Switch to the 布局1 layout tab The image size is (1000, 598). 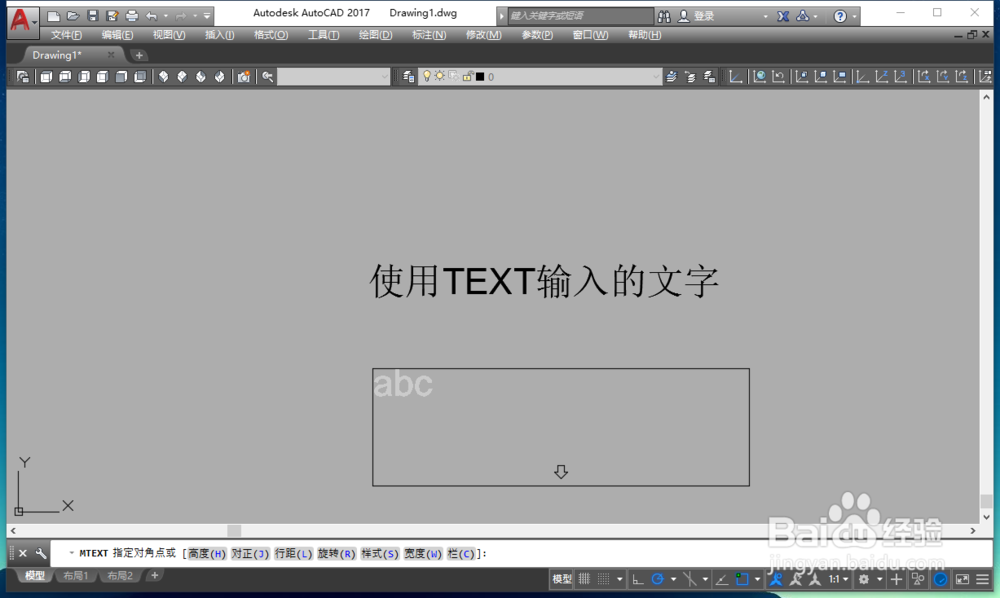(x=76, y=576)
